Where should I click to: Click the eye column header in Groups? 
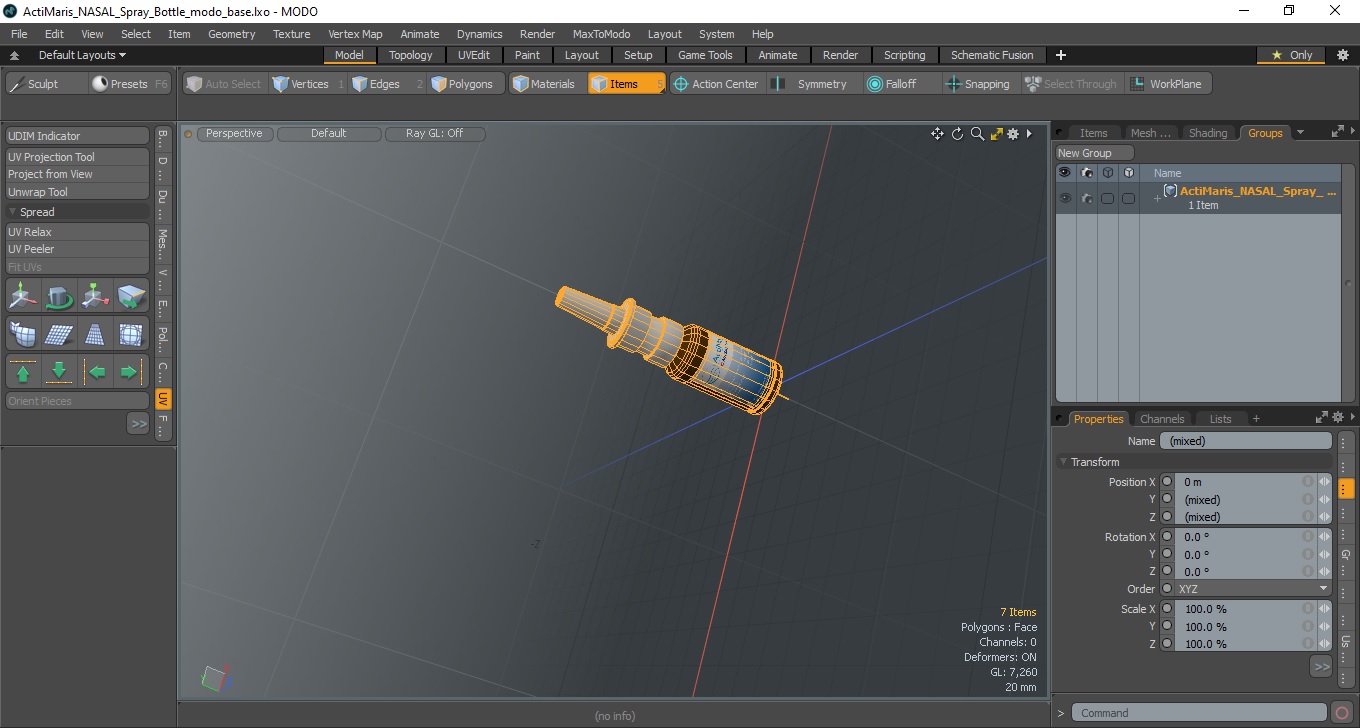coord(1065,173)
